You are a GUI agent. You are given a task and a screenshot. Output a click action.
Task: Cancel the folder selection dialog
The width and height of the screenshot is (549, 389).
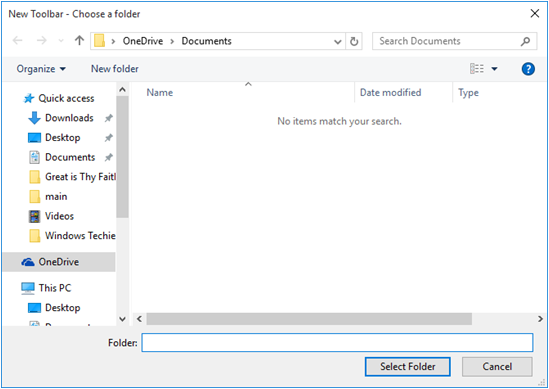point(497,367)
